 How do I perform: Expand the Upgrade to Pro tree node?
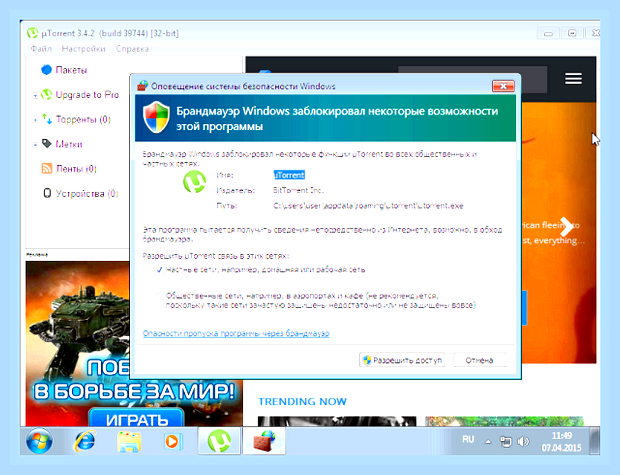pos(35,95)
